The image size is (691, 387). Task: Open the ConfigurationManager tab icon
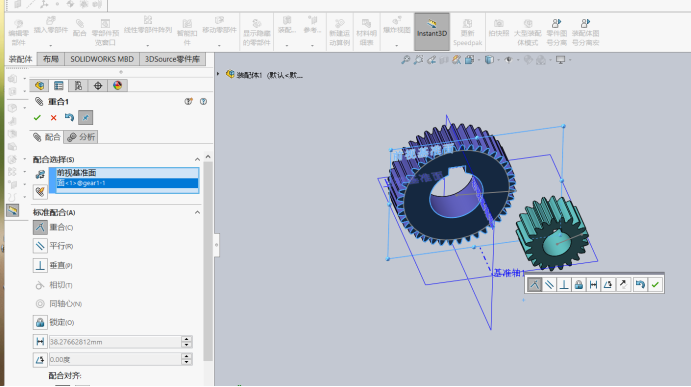[78, 86]
